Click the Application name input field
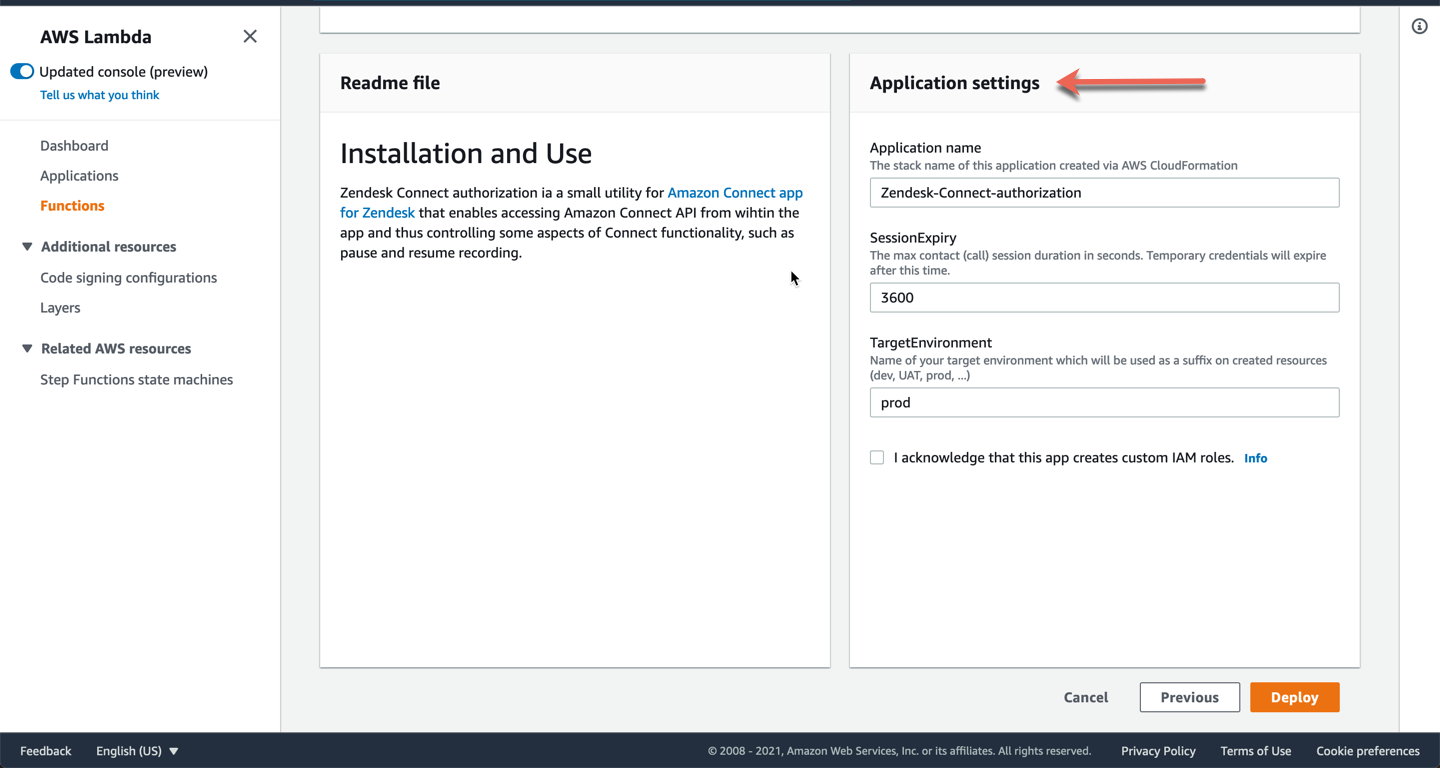This screenshot has width=1440, height=768. coord(1104,193)
